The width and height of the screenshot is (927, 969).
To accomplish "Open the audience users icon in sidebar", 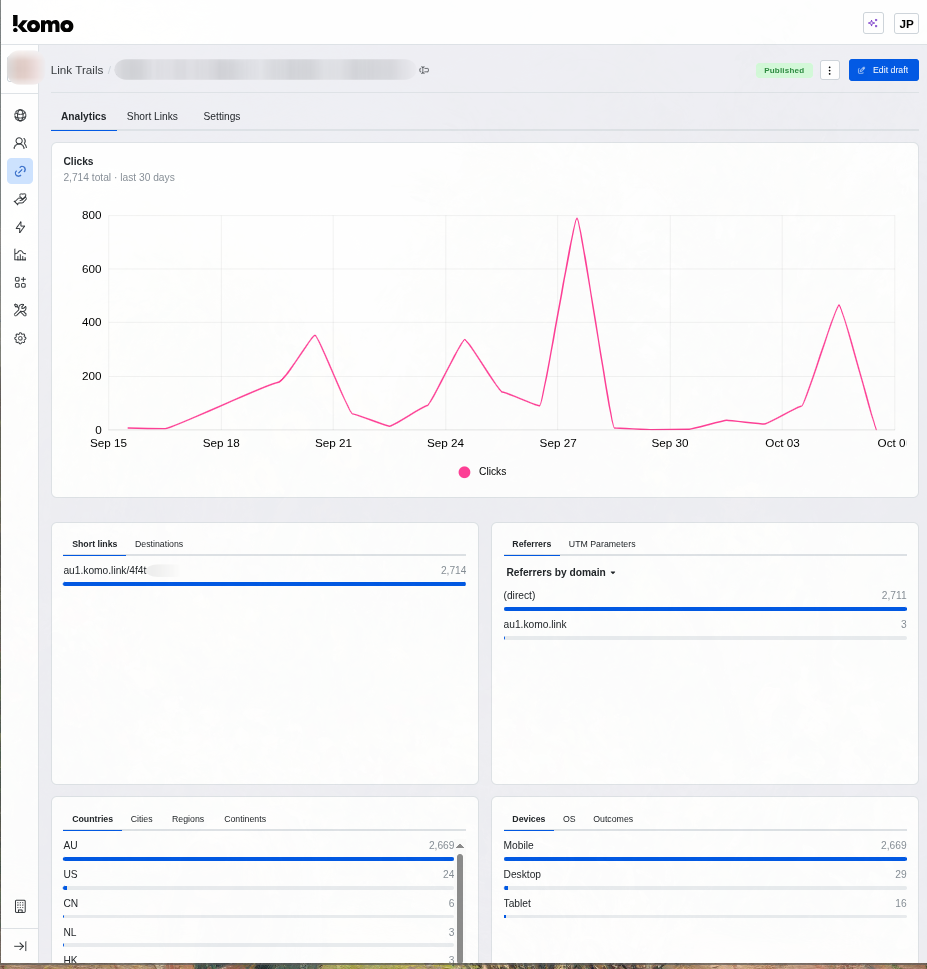I will (x=20, y=143).
